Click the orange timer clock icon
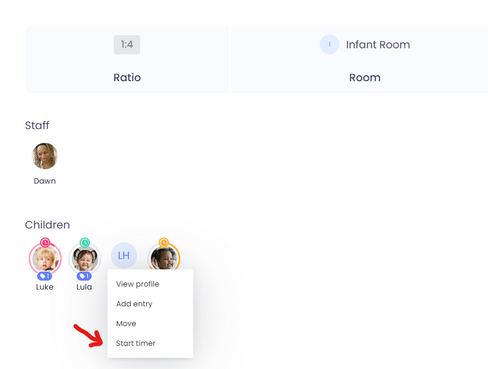Image resolution: width=488 pixels, height=369 pixels. (163, 242)
